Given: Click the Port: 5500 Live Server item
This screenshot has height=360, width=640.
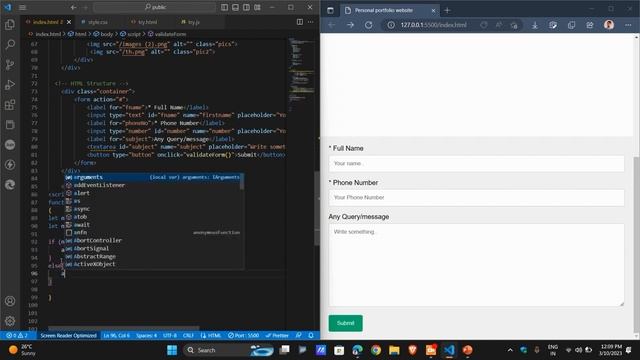Looking at the screenshot, I should click(x=244, y=336).
